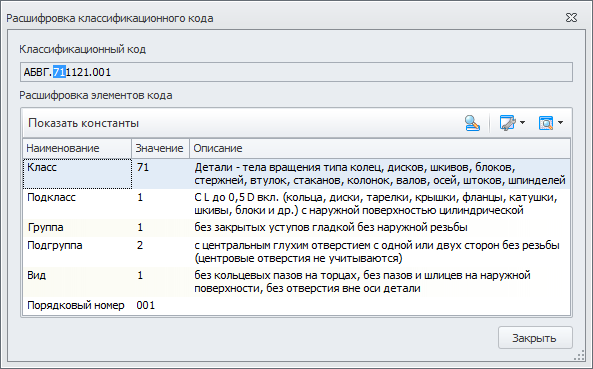Click the wrench settings icon in toolbar
Screen dimensions: 593x369
click(x=507, y=123)
